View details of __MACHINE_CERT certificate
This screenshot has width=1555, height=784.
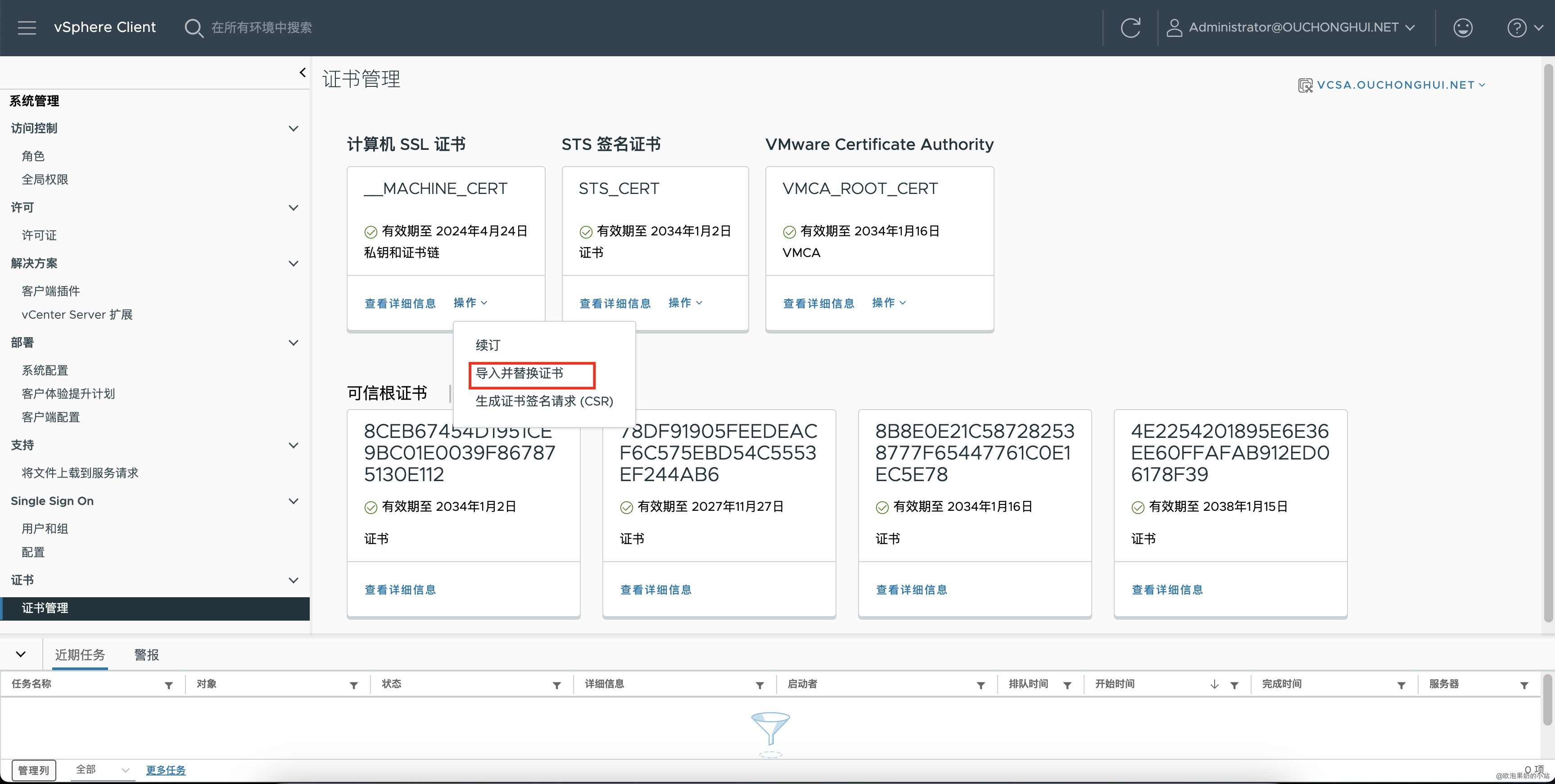[x=400, y=304]
